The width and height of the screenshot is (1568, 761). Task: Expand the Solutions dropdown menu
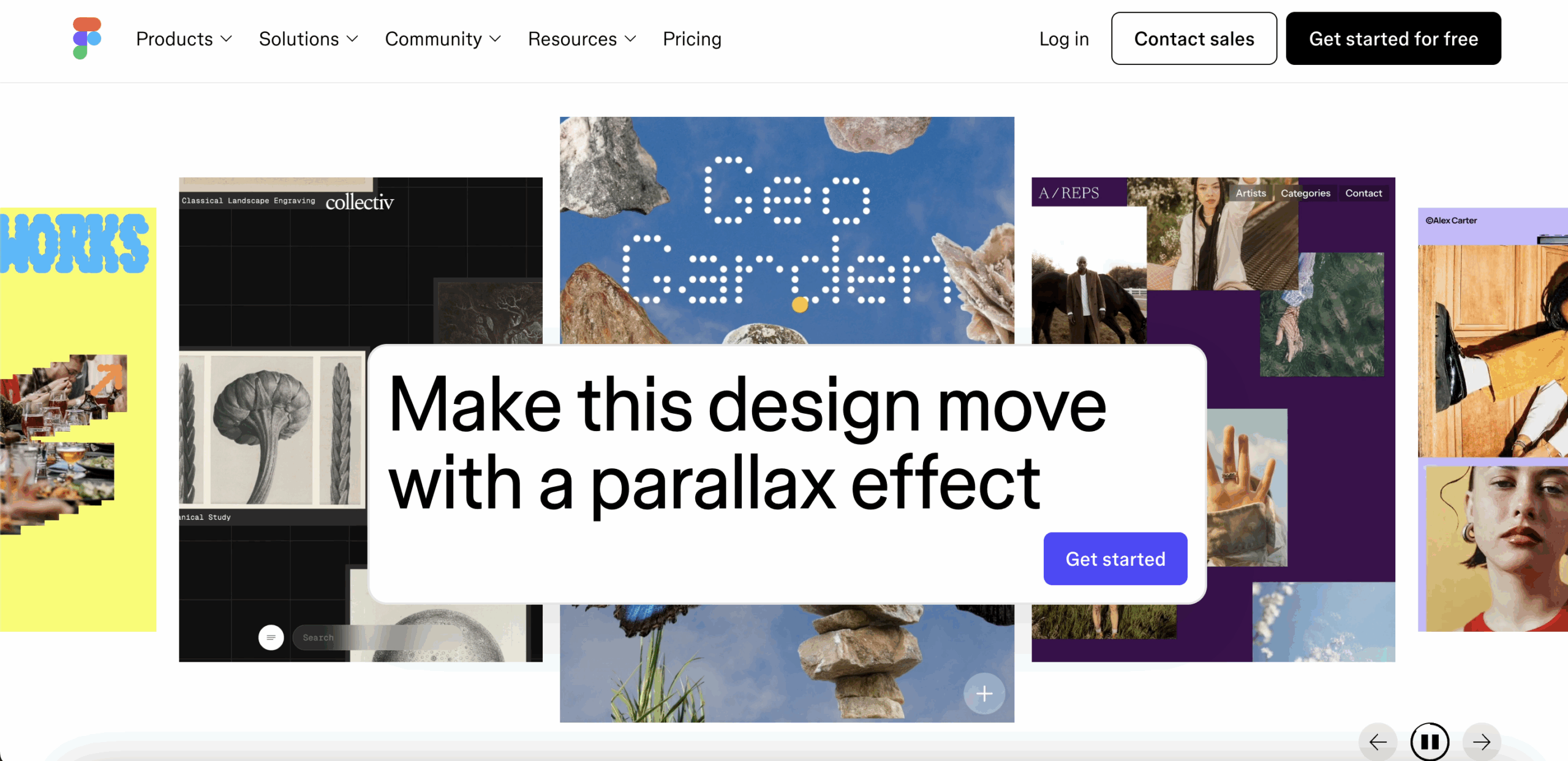308,39
